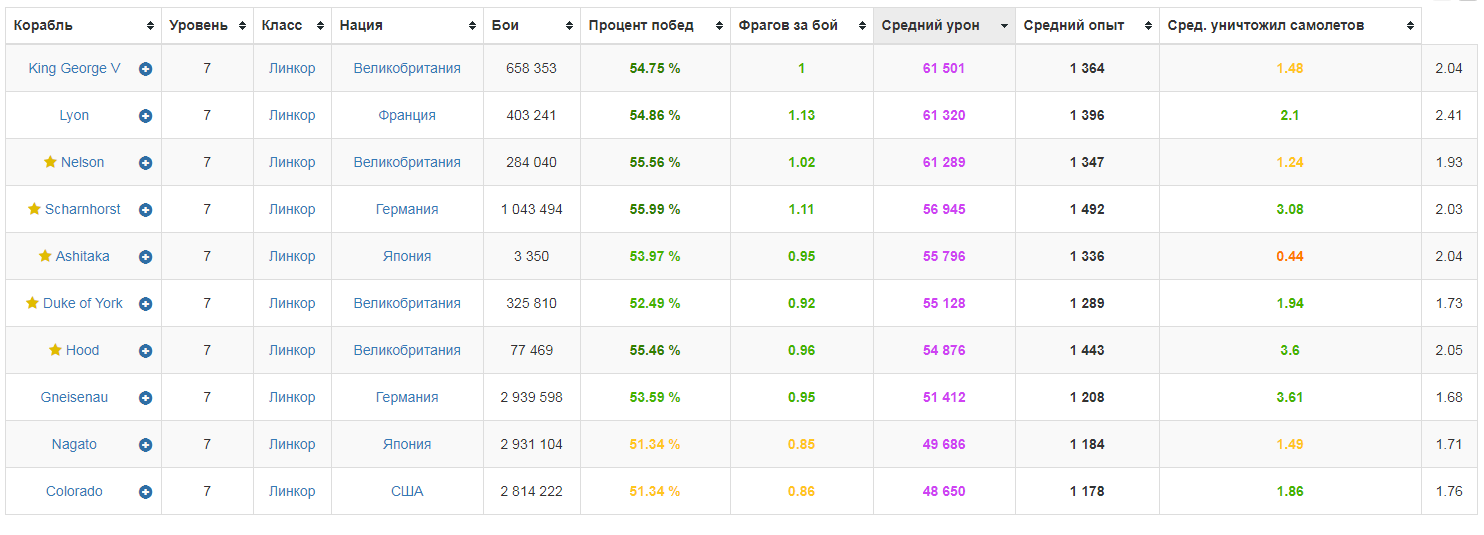This screenshot has width=1484, height=535.
Task: Expand Lyon row plus icon
Action: coord(146,116)
